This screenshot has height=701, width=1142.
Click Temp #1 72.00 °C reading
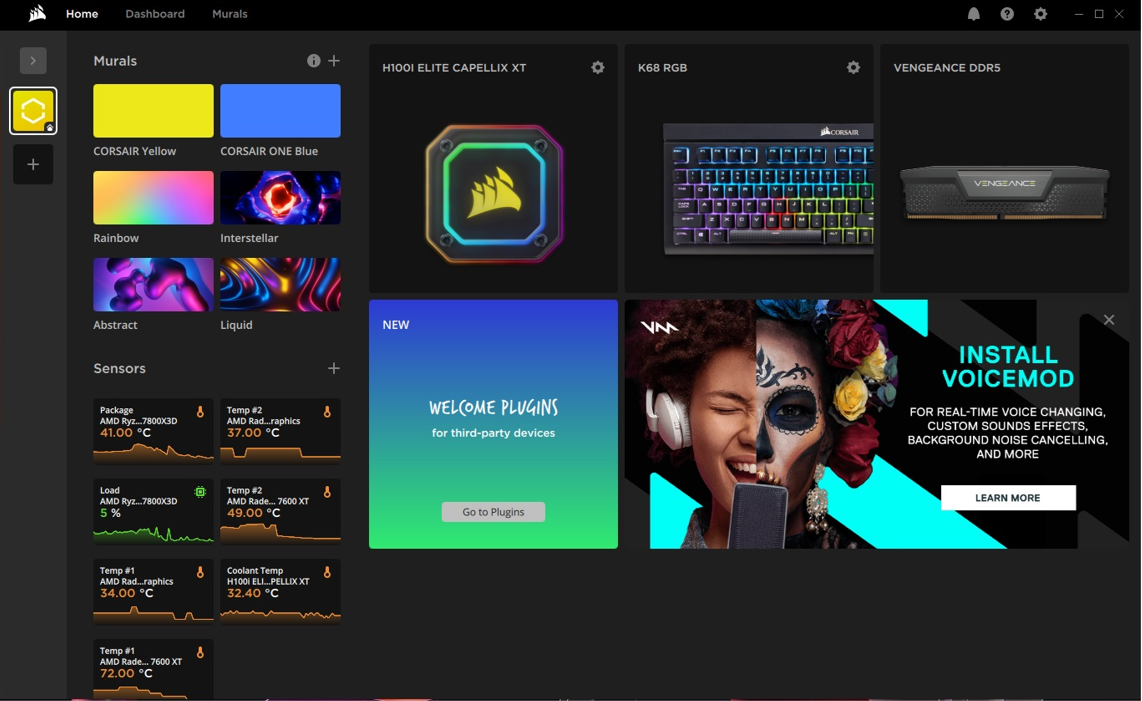[x=126, y=673]
